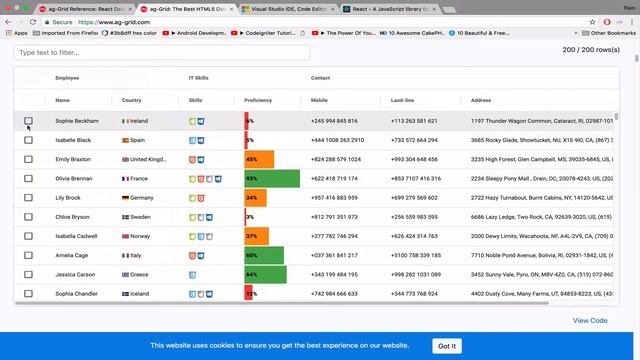Sort by the Country column header
640x360 pixels.
point(131,100)
